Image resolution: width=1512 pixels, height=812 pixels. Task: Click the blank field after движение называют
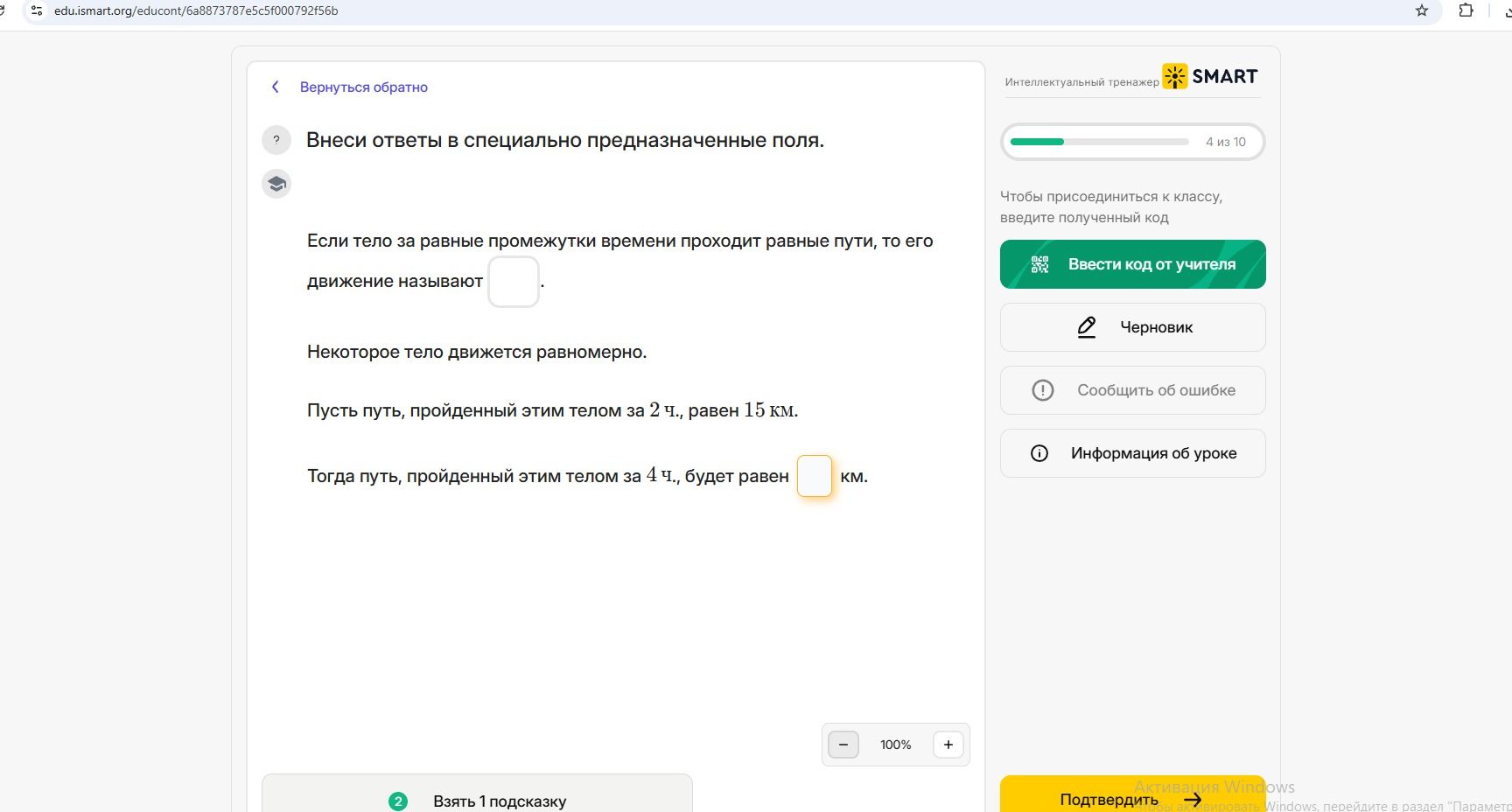(514, 282)
